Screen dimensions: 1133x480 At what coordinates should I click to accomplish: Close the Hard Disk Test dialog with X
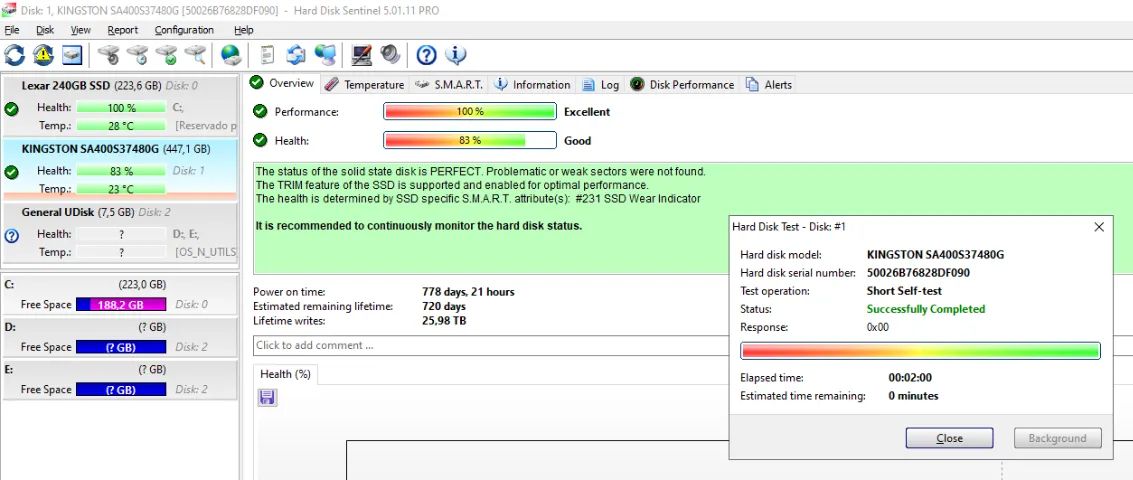click(1099, 227)
